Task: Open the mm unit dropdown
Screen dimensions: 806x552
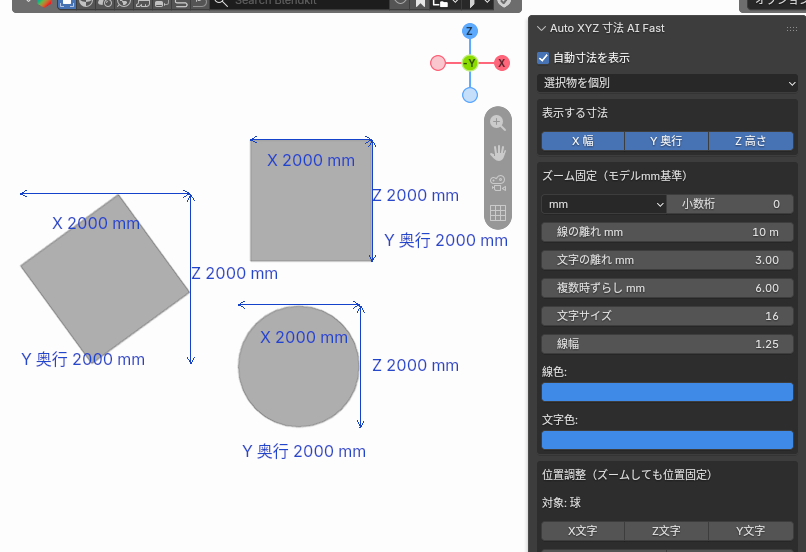Action: point(604,204)
